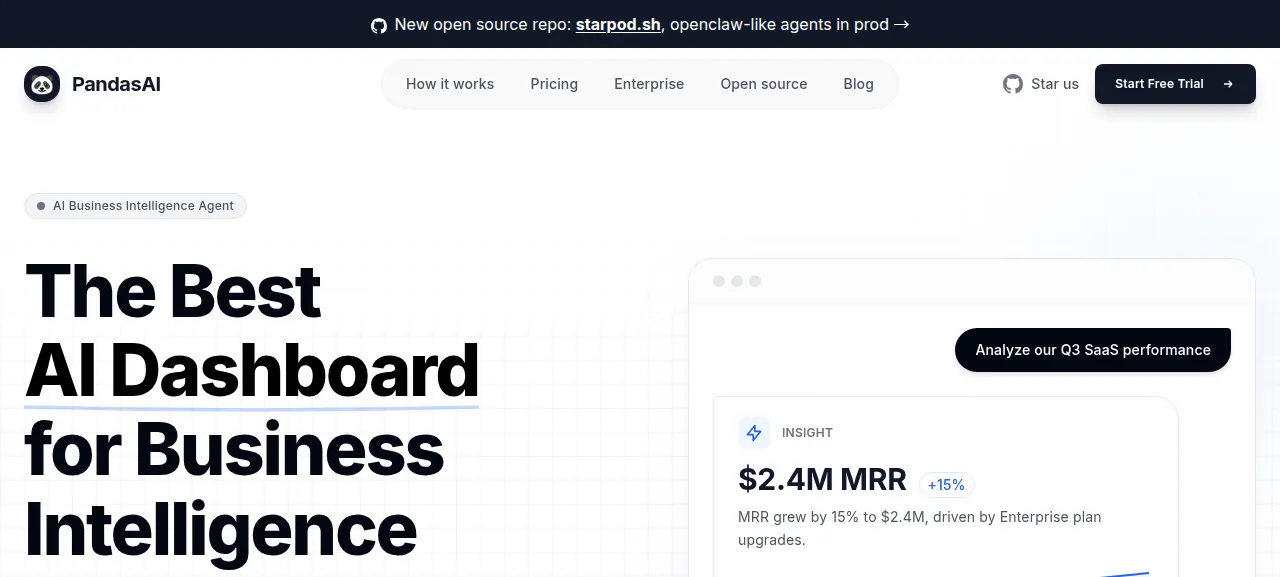Open the starpod.sh repo link
This screenshot has width=1280, height=577.
[618, 25]
